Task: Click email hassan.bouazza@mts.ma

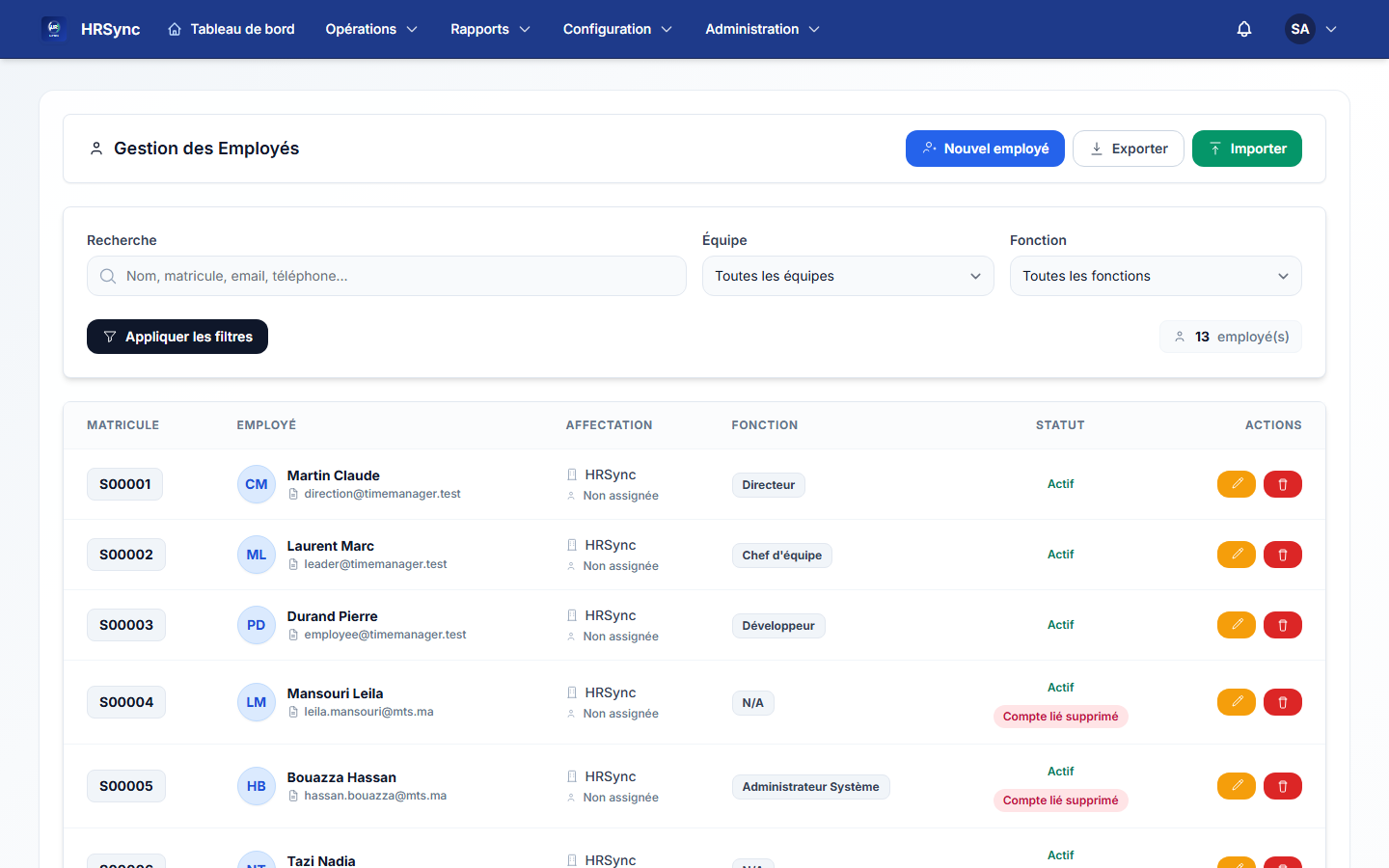Action: coord(376,796)
